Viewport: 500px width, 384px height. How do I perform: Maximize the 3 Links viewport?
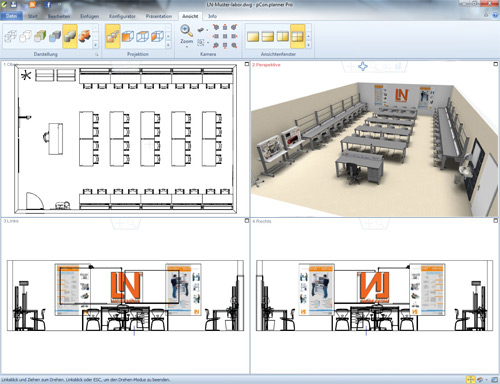click(x=247, y=220)
